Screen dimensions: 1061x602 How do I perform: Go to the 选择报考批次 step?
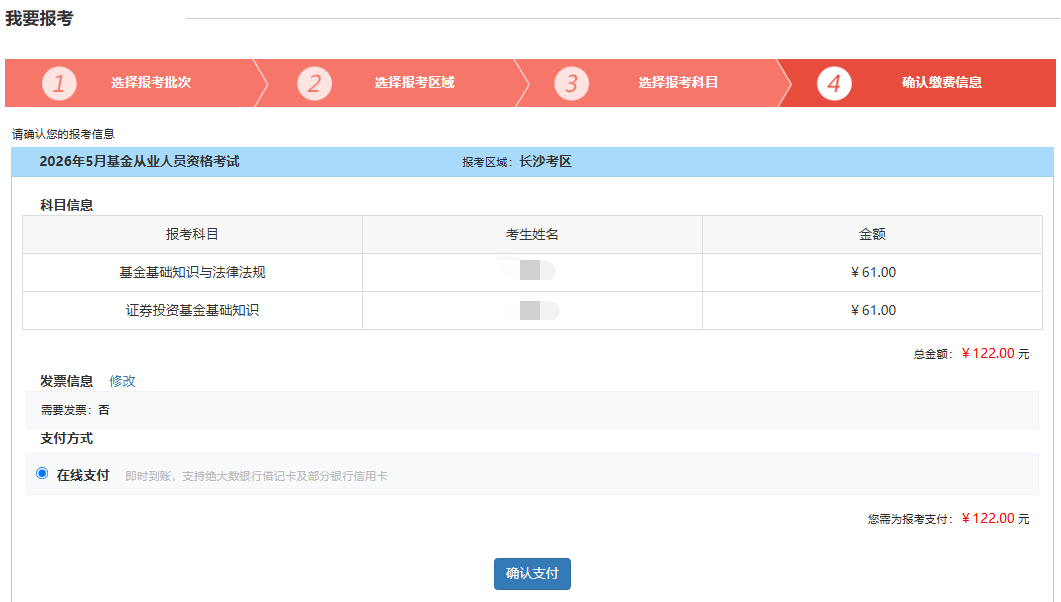(x=151, y=83)
